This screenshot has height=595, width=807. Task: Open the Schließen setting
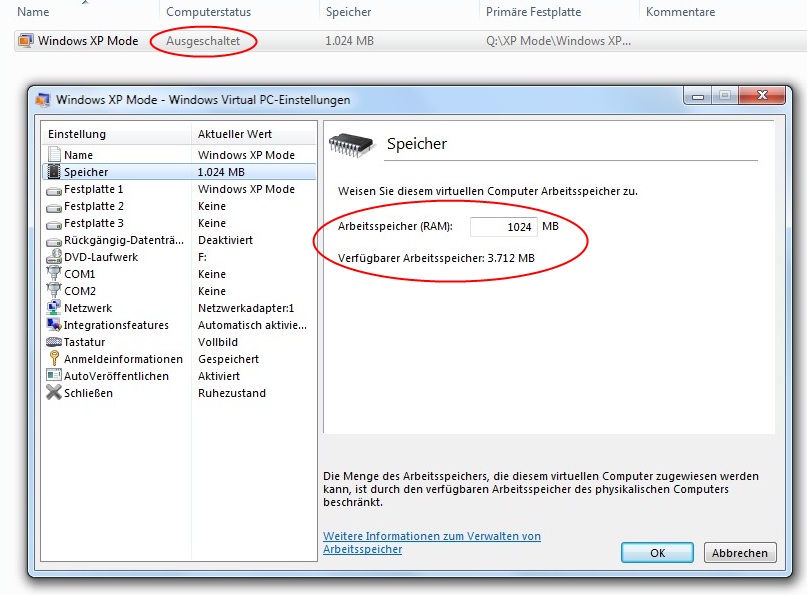coord(179,393)
